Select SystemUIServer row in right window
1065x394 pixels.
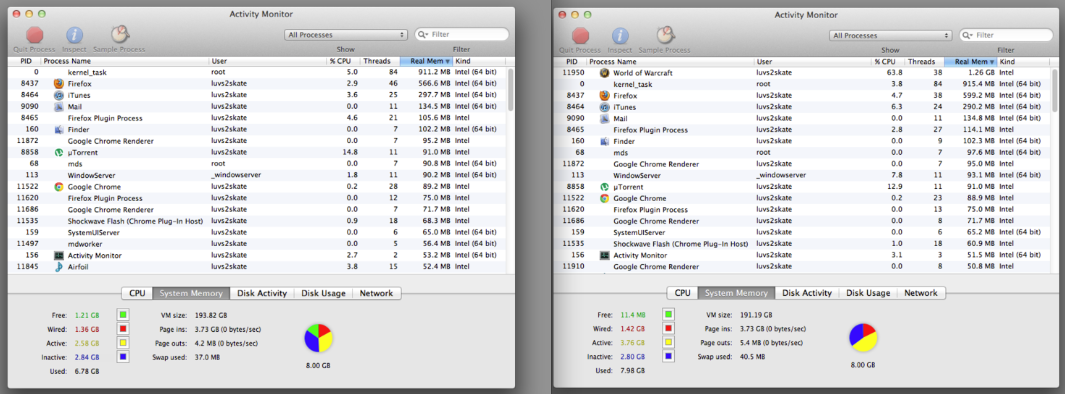[802, 232]
